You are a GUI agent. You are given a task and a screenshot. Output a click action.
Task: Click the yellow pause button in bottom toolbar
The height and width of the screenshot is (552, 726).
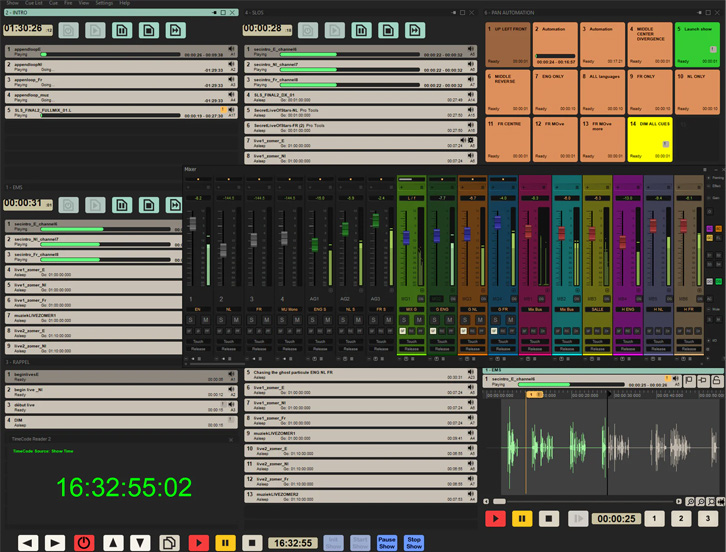[226, 542]
